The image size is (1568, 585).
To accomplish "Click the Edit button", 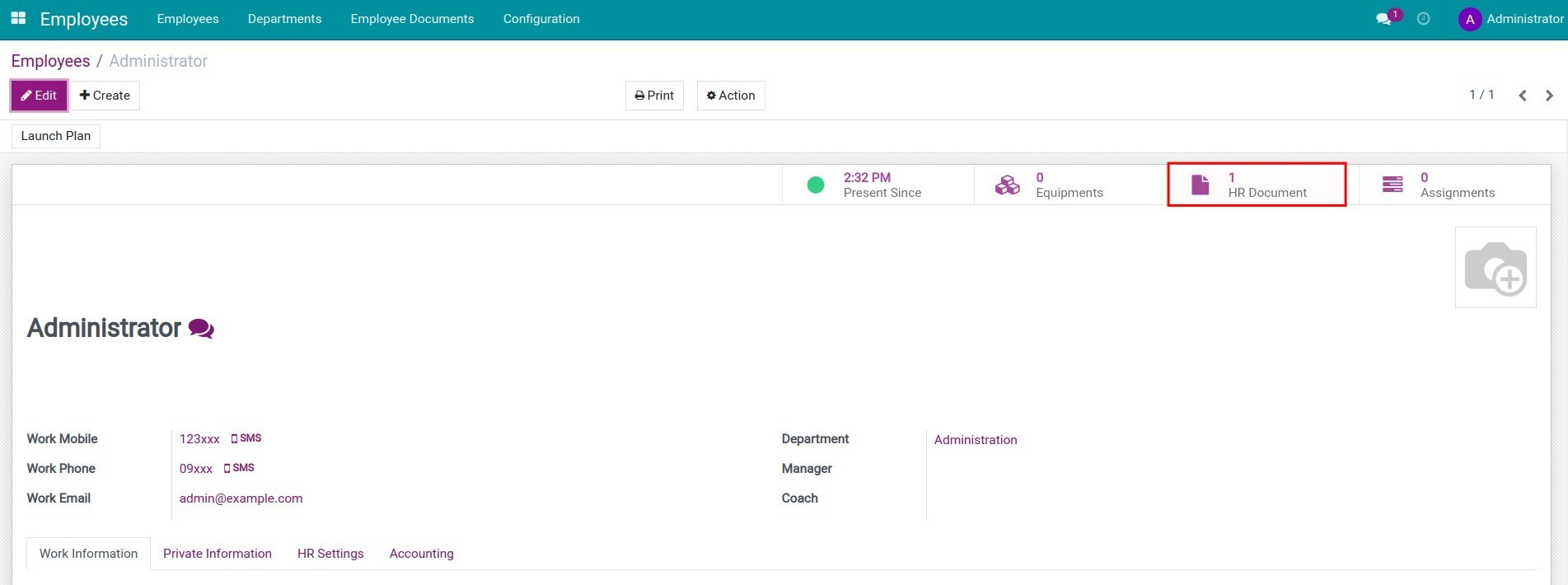I will pyautogui.click(x=39, y=96).
